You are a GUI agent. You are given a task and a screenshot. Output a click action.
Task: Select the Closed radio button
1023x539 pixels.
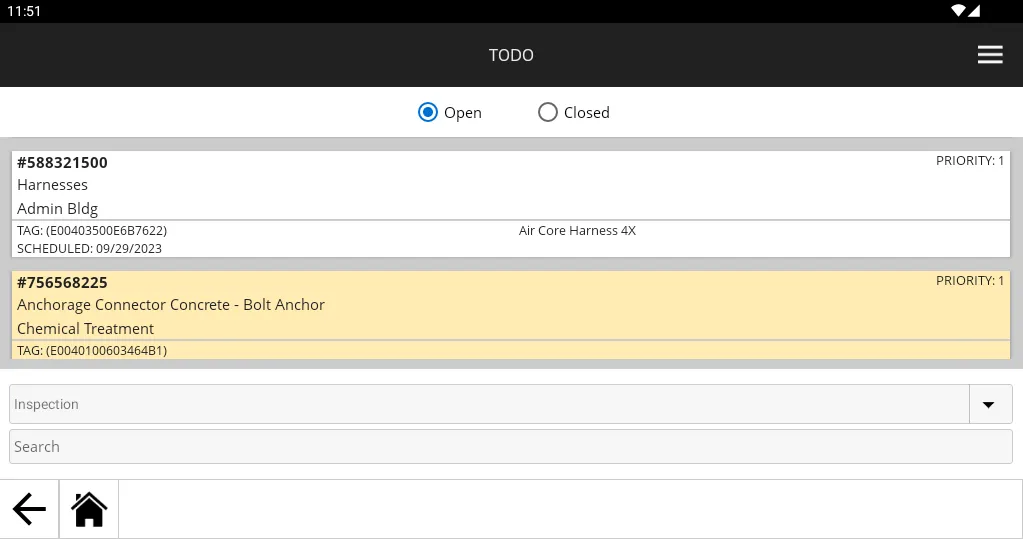click(x=547, y=112)
